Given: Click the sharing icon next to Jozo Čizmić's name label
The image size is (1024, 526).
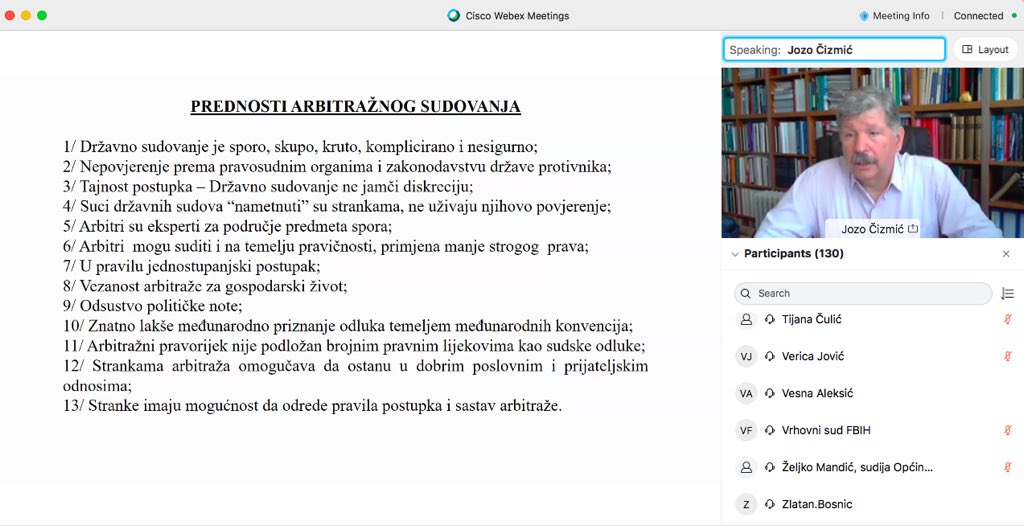Looking at the screenshot, I should click(912, 229).
